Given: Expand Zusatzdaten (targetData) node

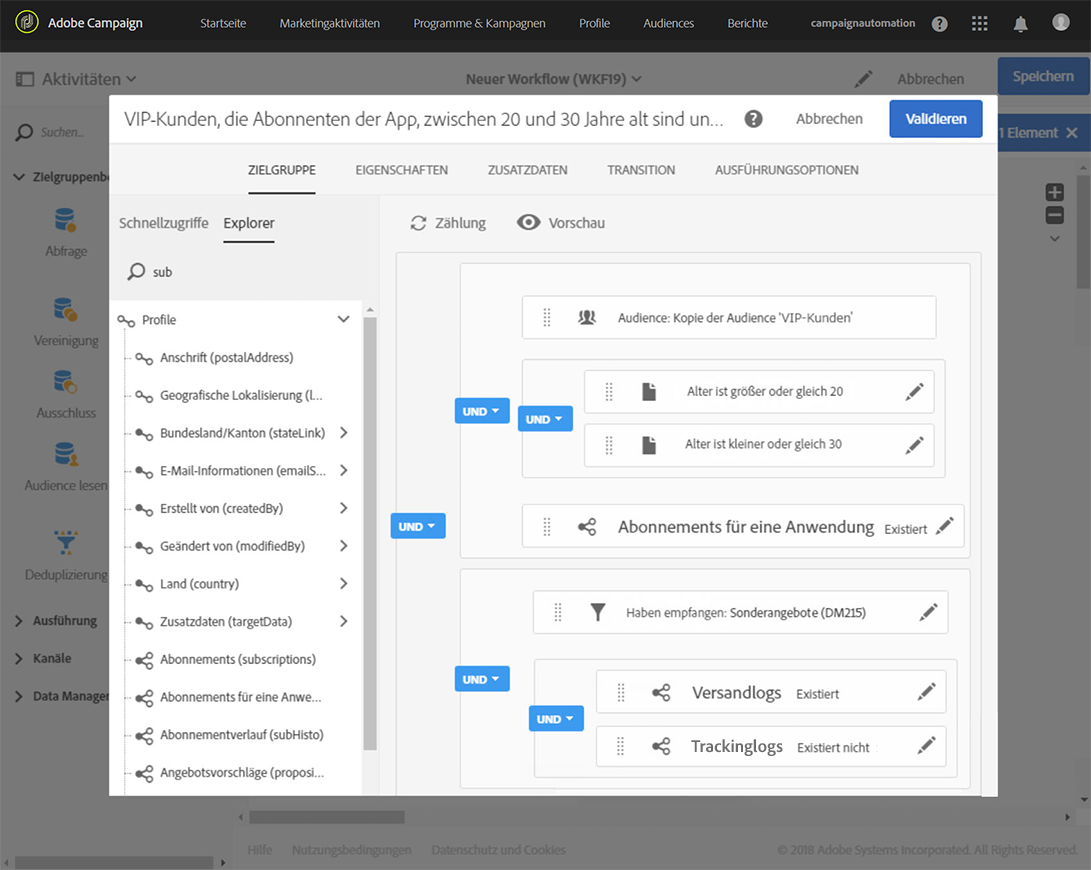Looking at the screenshot, I should pyautogui.click(x=343, y=621).
